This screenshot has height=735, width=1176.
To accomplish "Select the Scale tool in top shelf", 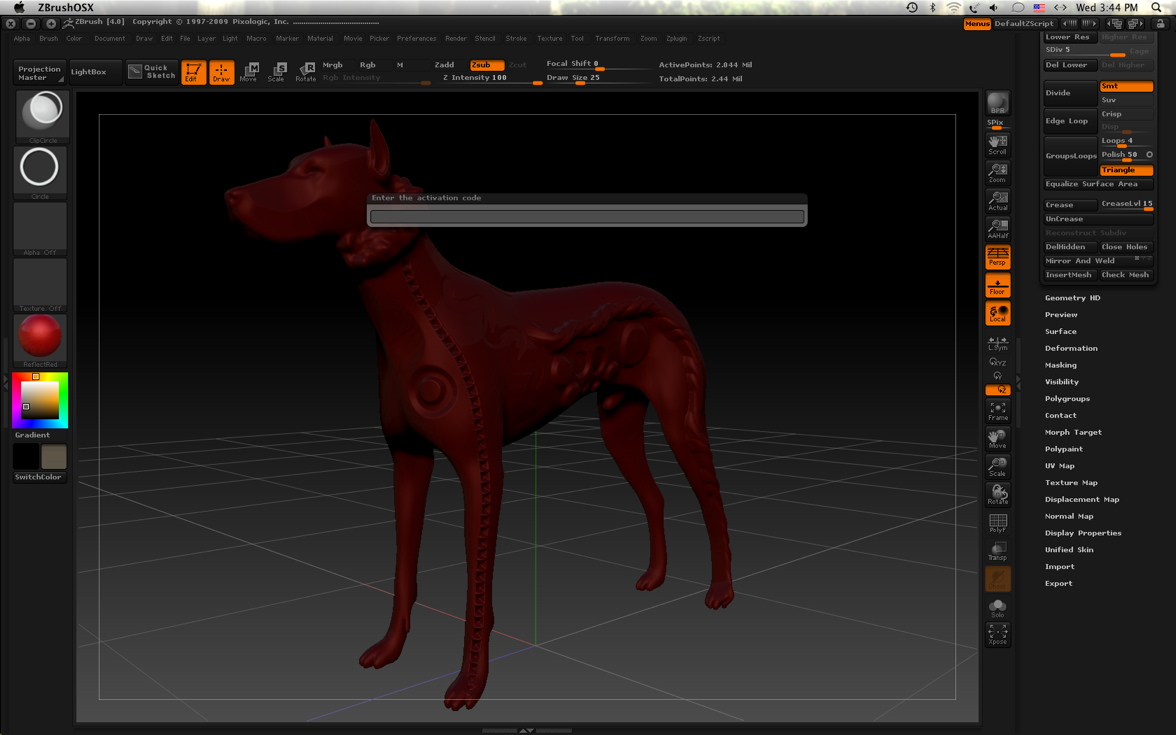I will tap(277, 72).
